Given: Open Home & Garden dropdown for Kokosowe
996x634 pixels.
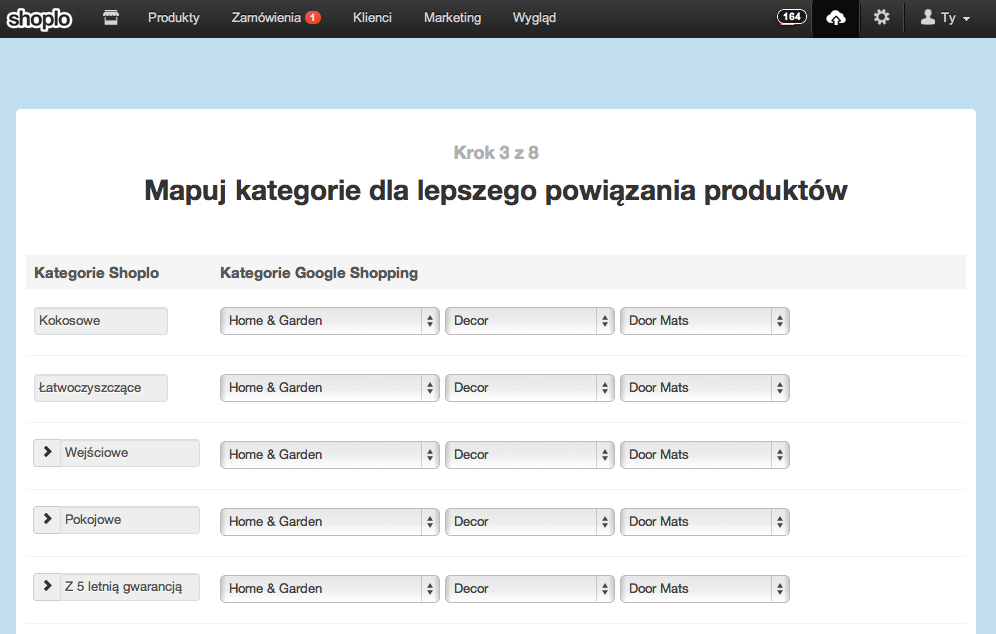Looking at the screenshot, I should pos(330,321).
